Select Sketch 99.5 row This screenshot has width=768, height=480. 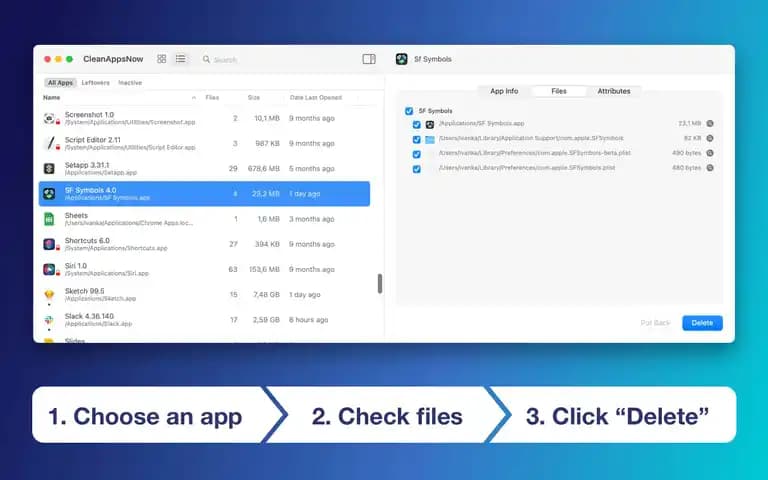(204, 295)
